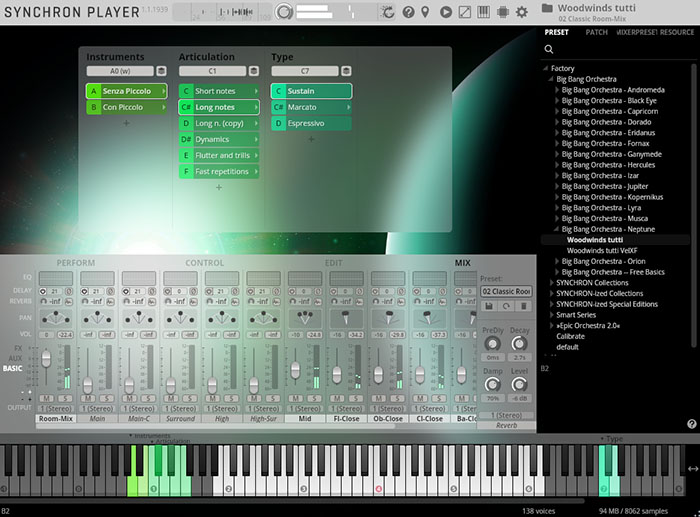Screen dimensions: 700x517
Task: Open the Room-Mix channel EQ display
Action: click(x=56, y=278)
